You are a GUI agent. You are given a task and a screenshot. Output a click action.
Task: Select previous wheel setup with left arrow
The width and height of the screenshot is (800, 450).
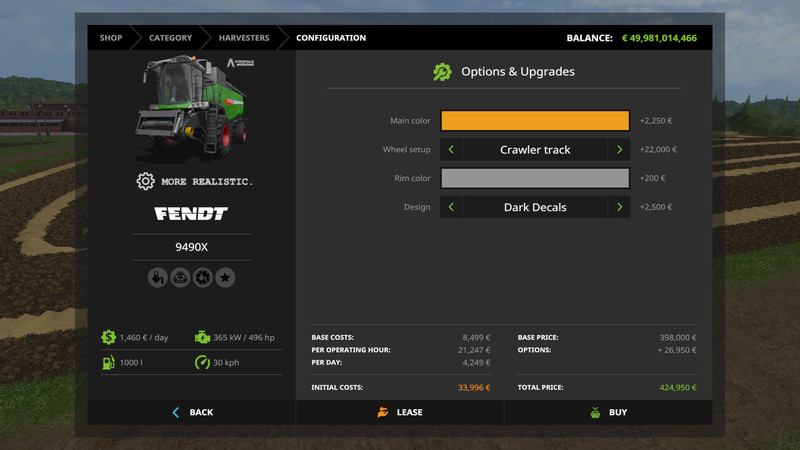click(x=451, y=150)
